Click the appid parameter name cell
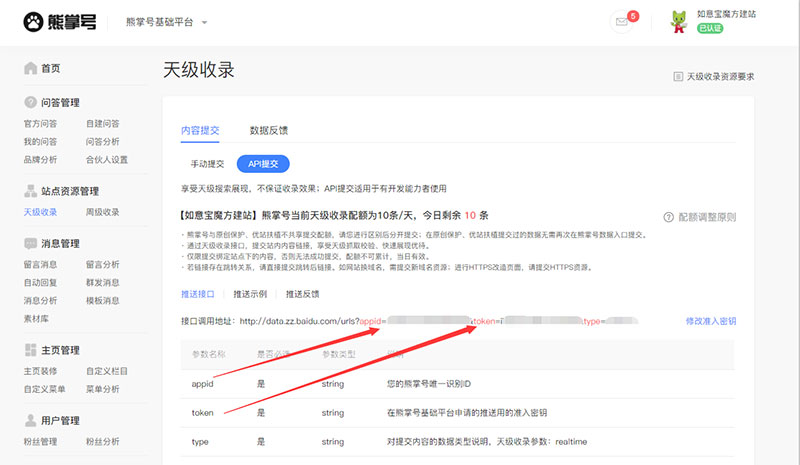Image resolution: width=800 pixels, height=465 pixels. (203, 384)
